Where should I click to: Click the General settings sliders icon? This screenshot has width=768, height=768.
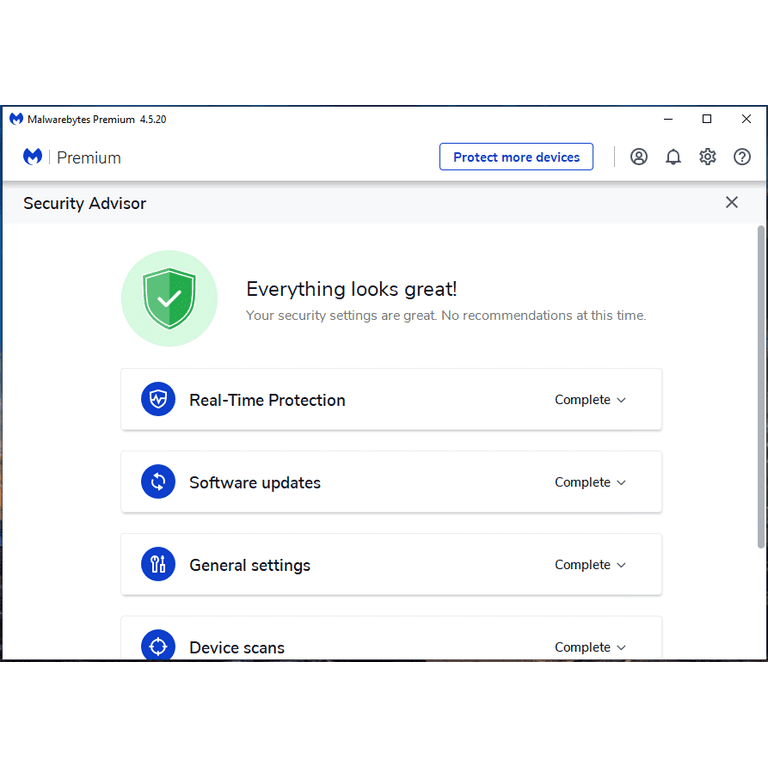coord(158,565)
